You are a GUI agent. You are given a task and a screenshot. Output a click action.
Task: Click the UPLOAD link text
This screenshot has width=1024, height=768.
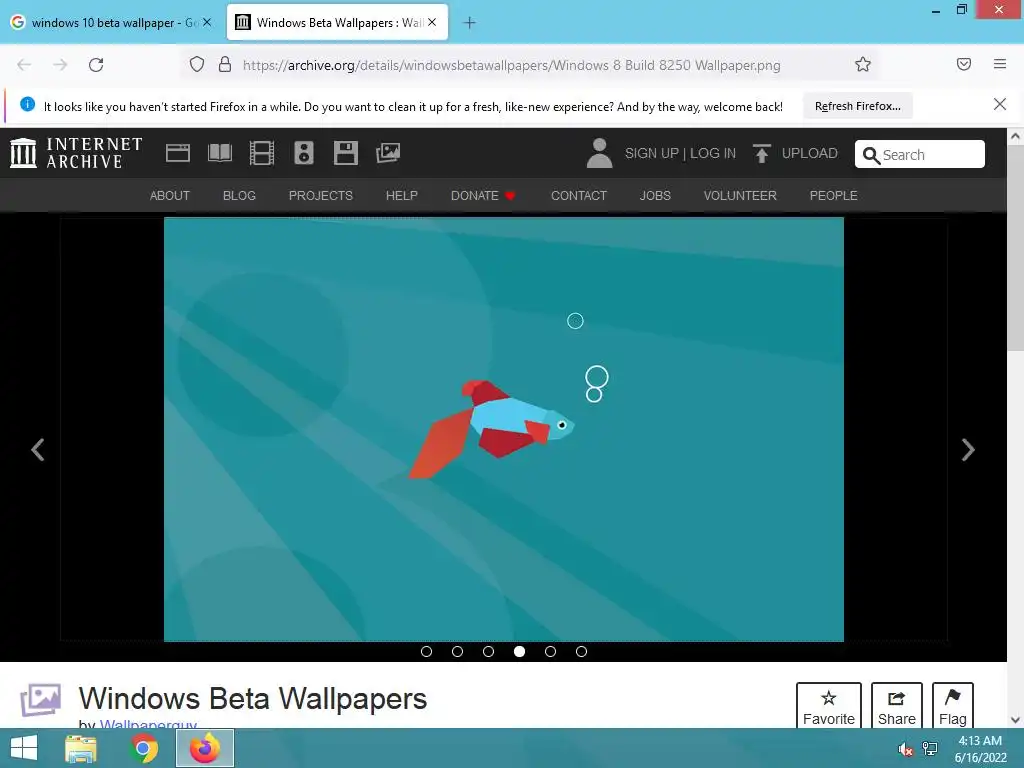(x=810, y=153)
